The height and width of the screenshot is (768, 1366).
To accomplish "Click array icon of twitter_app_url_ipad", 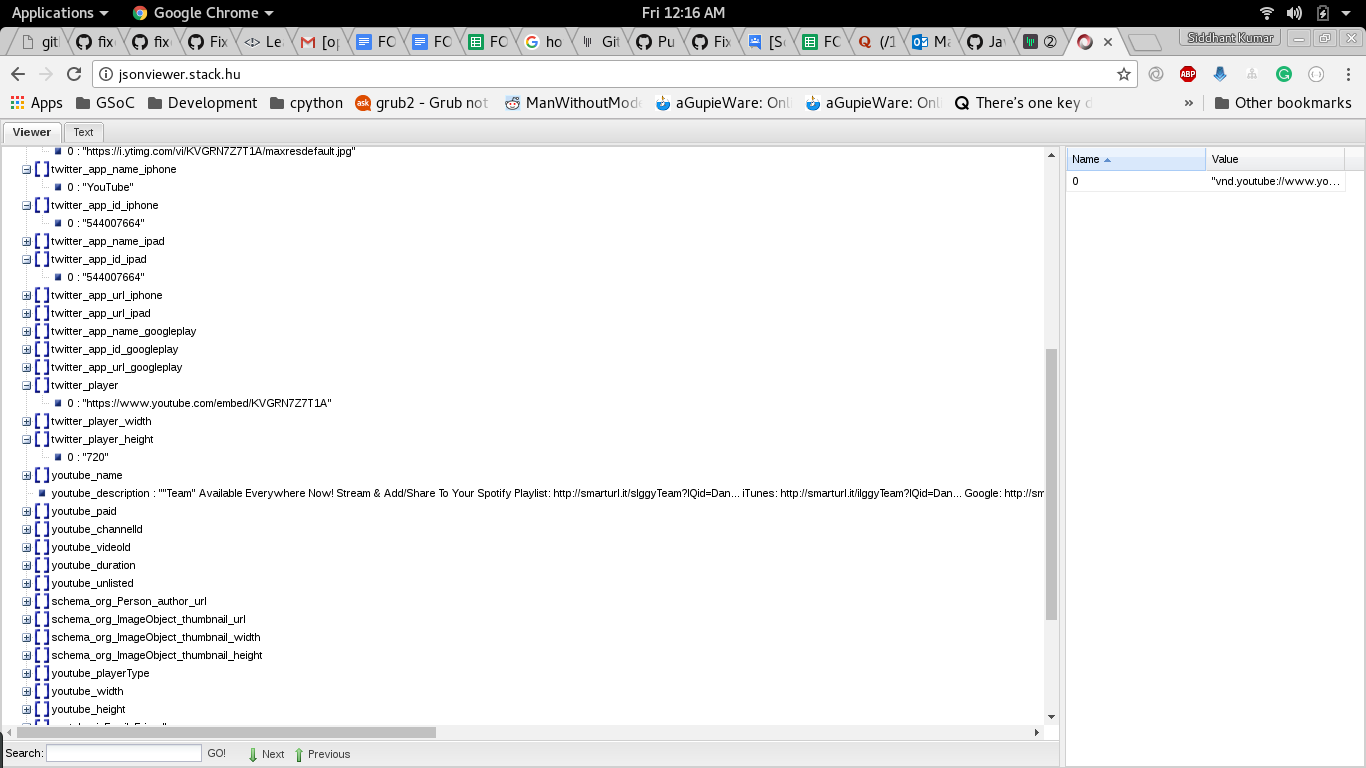I will [x=42, y=313].
